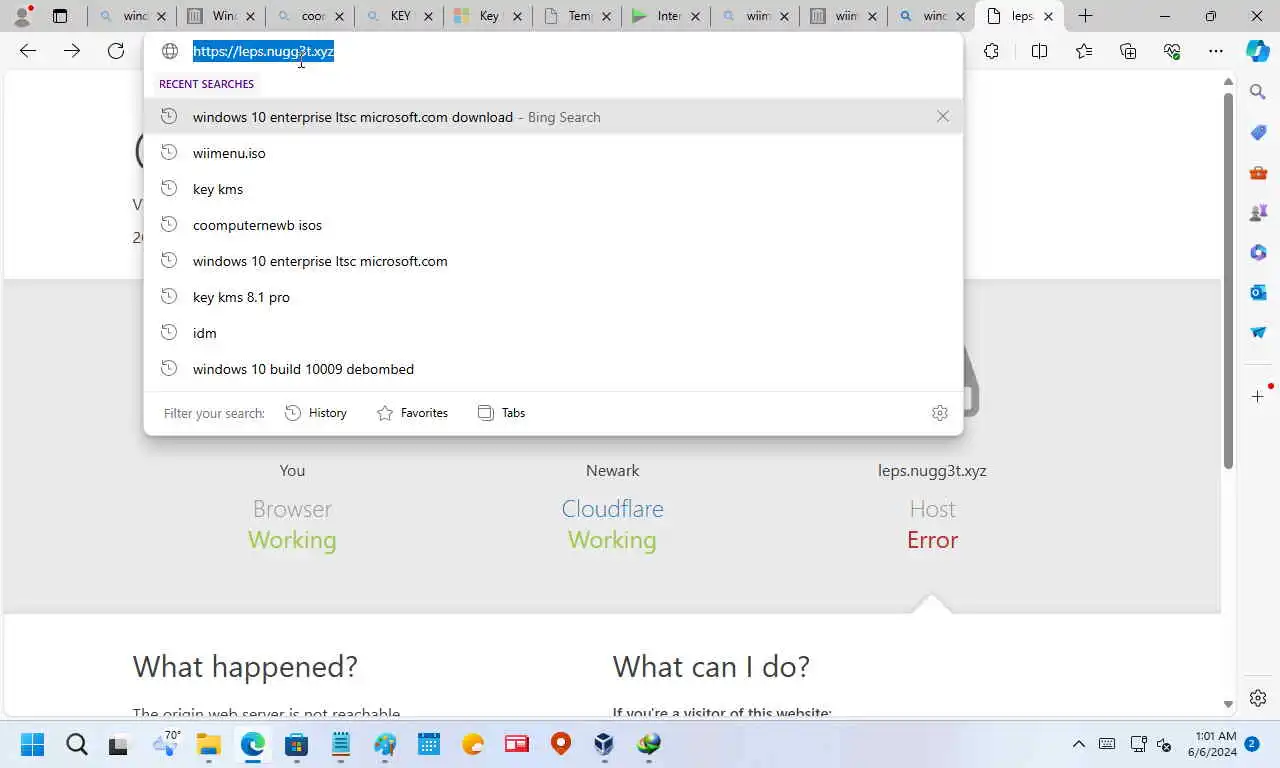Switch to the 'wiim' search tab
The image size is (1280, 768).
[755, 16]
